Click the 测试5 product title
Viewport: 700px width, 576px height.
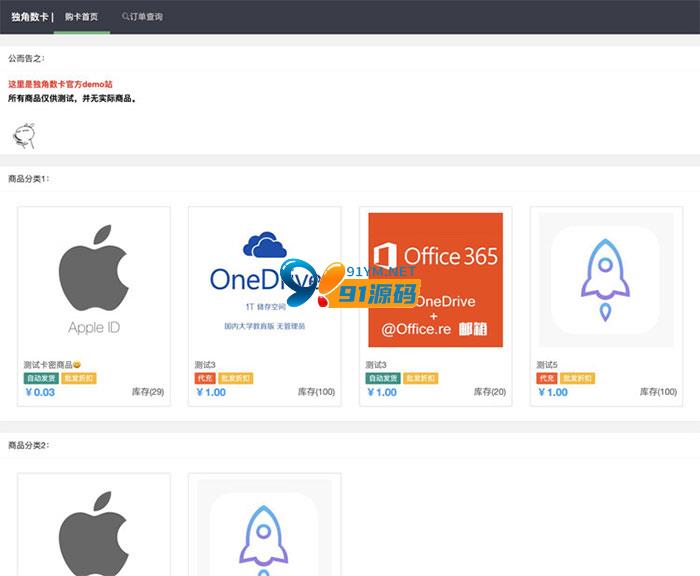tap(547, 365)
